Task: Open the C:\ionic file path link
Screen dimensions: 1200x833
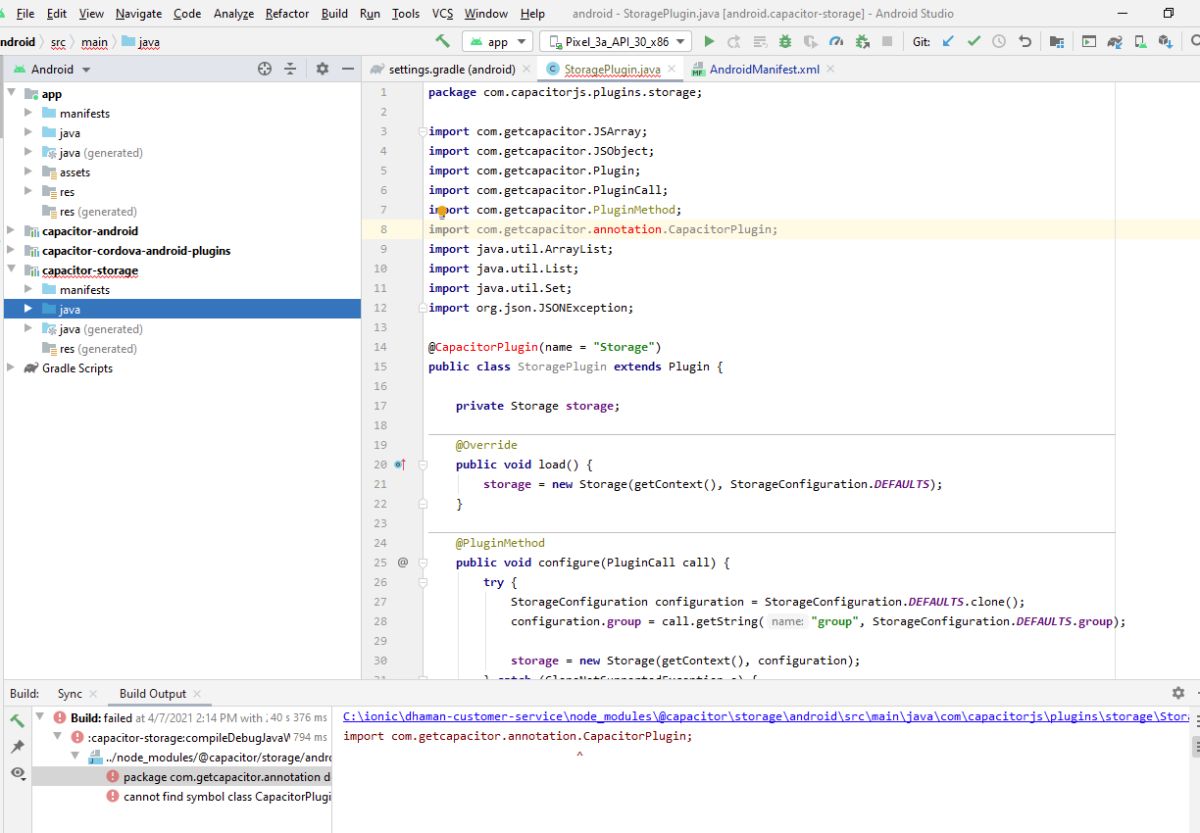Action: [766, 717]
